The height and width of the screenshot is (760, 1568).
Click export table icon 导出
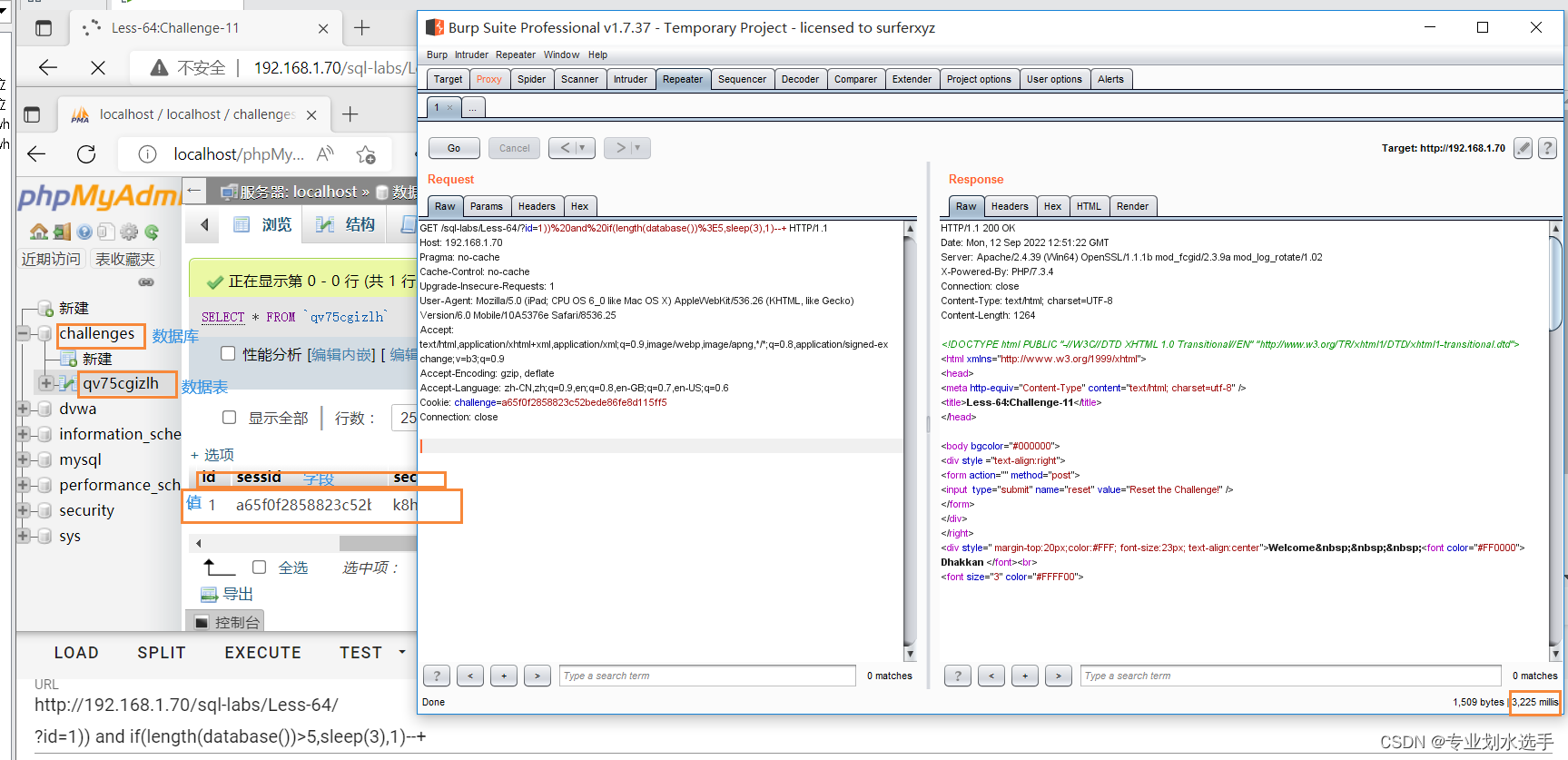tap(227, 594)
